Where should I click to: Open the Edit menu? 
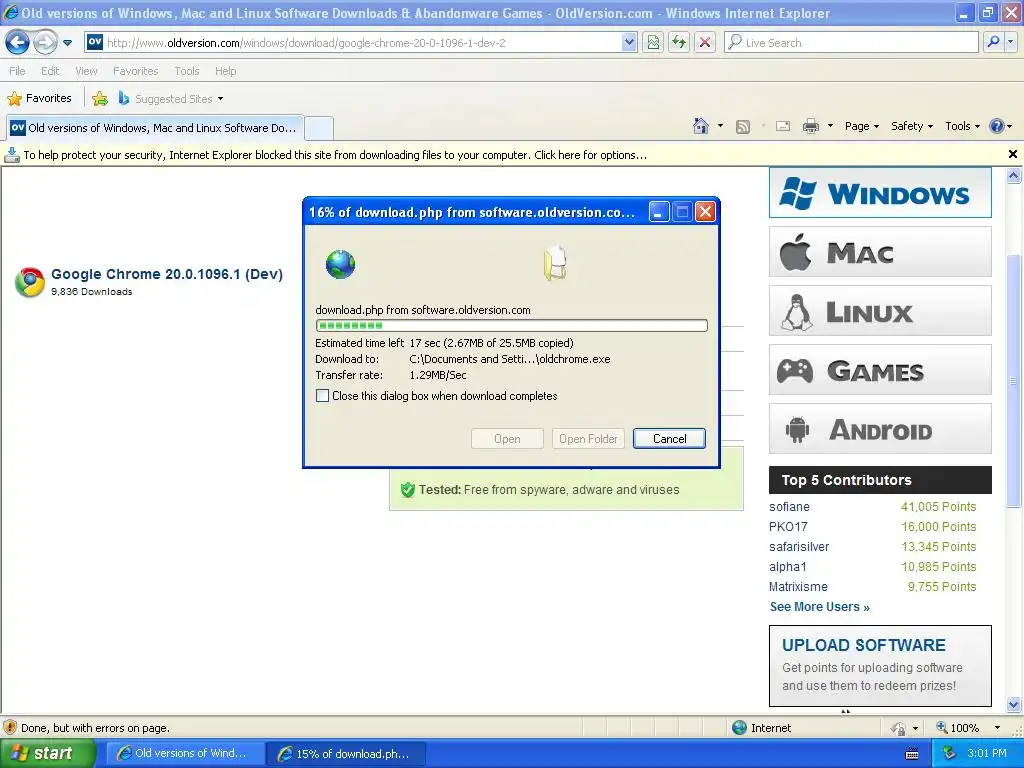(x=50, y=71)
